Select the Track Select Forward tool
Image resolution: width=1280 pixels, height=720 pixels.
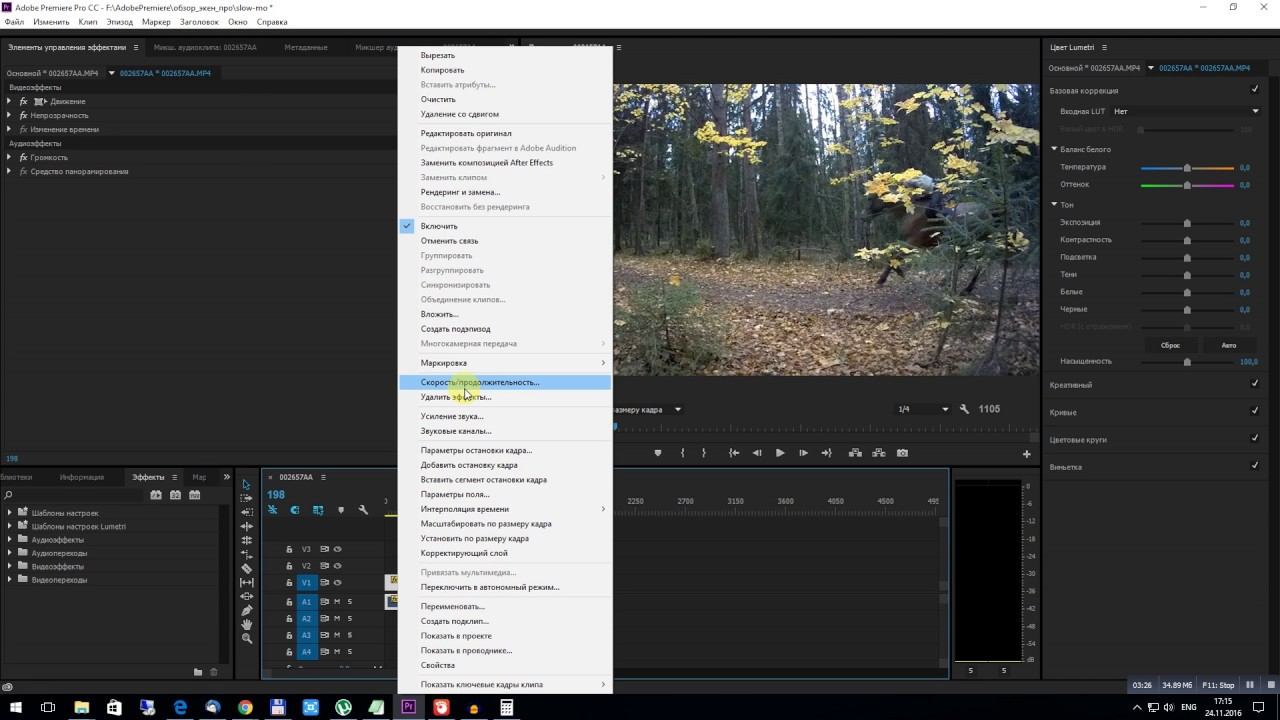tap(246, 498)
